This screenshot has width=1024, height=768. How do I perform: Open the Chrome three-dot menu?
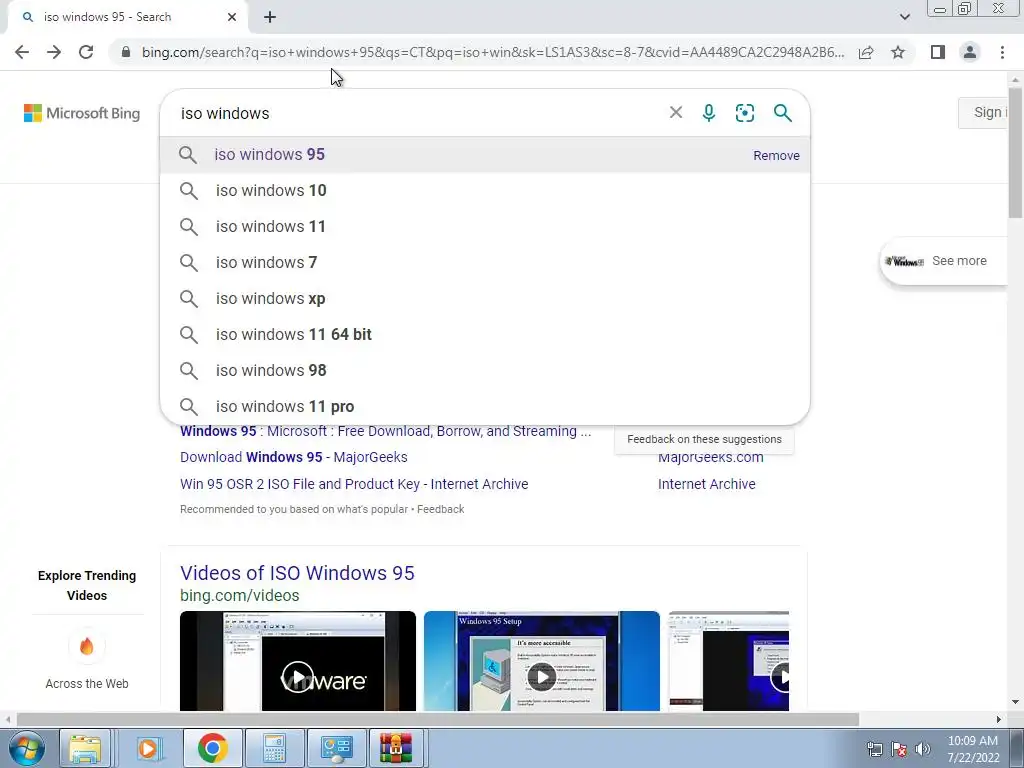point(1002,52)
